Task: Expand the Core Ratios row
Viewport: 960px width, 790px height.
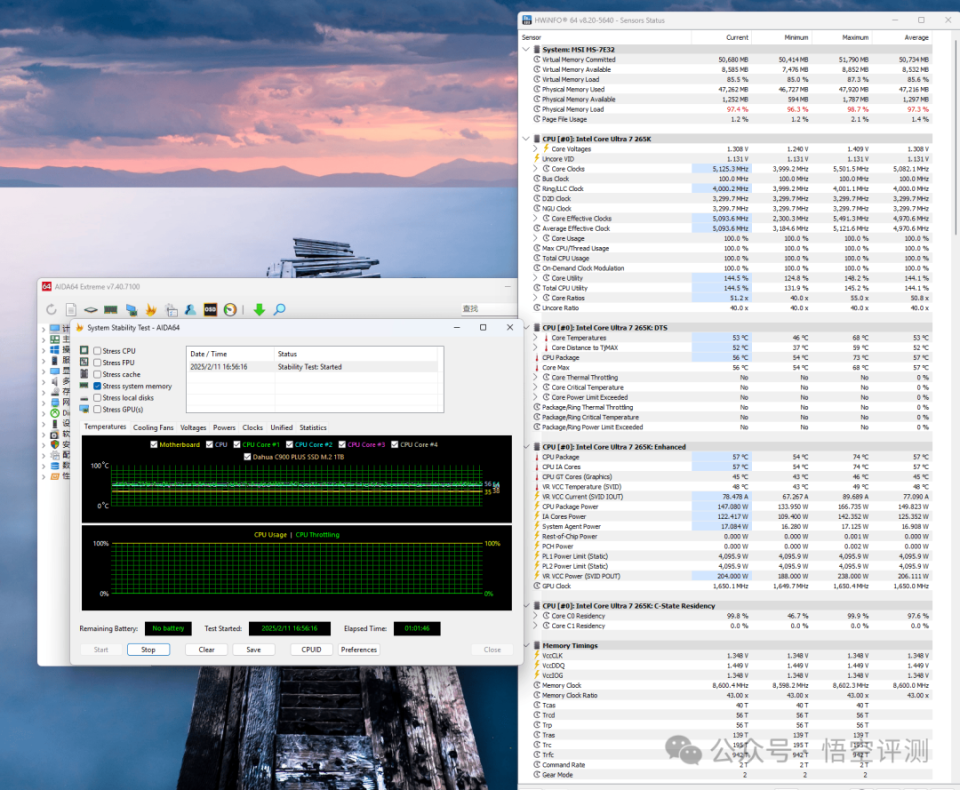Action: tap(536, 298)
